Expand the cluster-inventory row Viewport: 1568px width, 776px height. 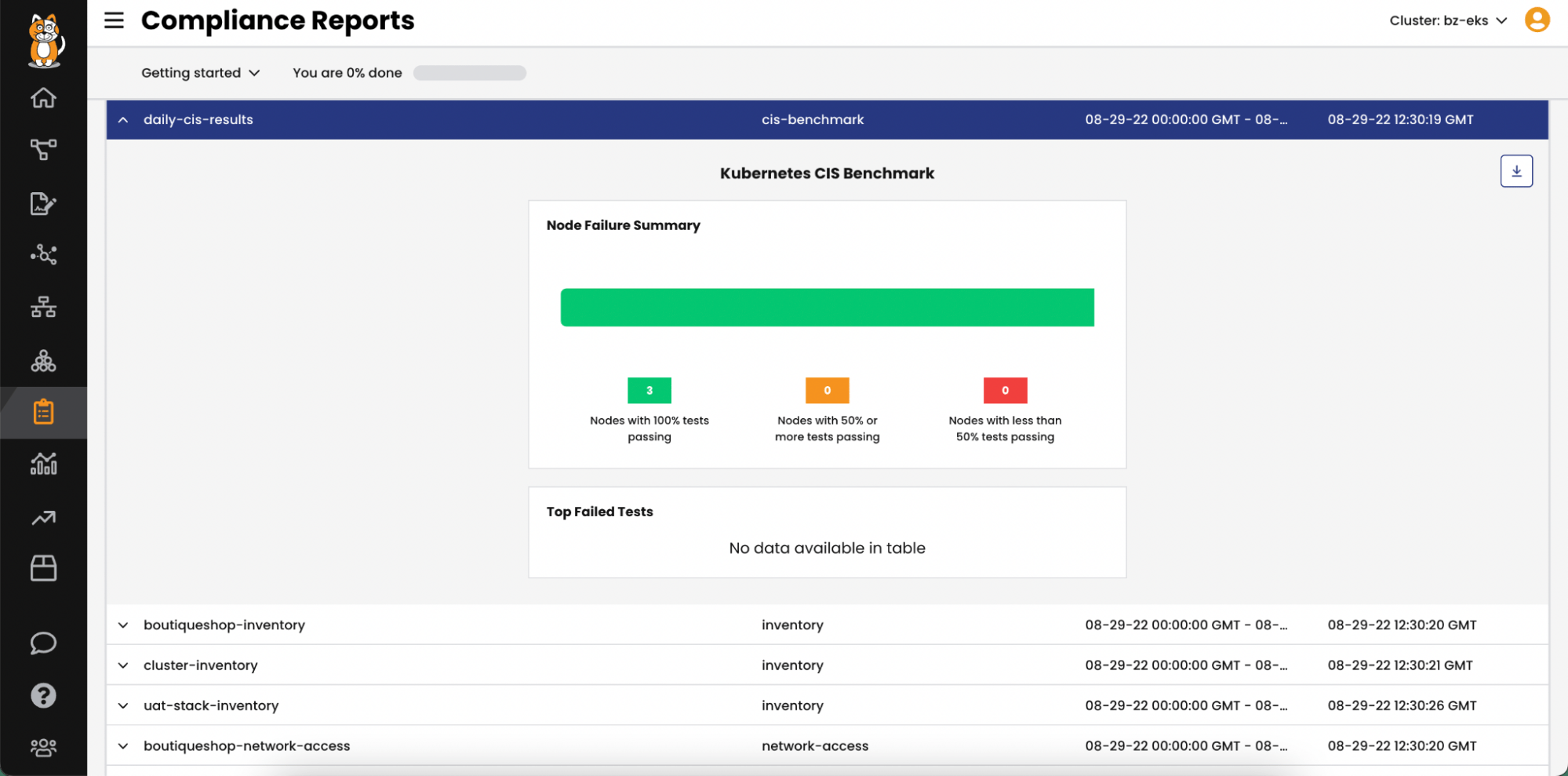[123, 665]
